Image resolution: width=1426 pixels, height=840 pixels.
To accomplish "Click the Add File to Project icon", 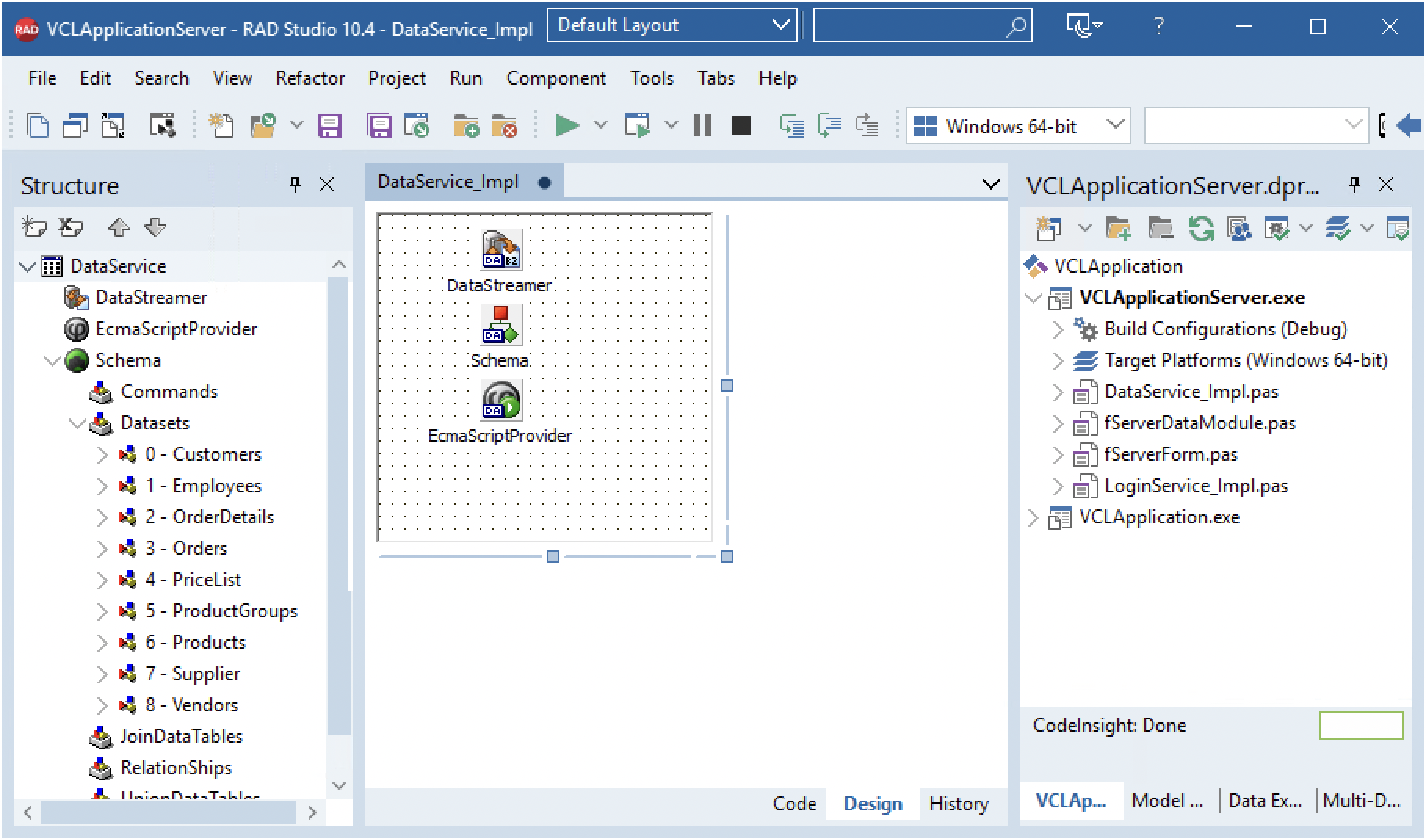I will pyautogui.click(x=465, y=125).
